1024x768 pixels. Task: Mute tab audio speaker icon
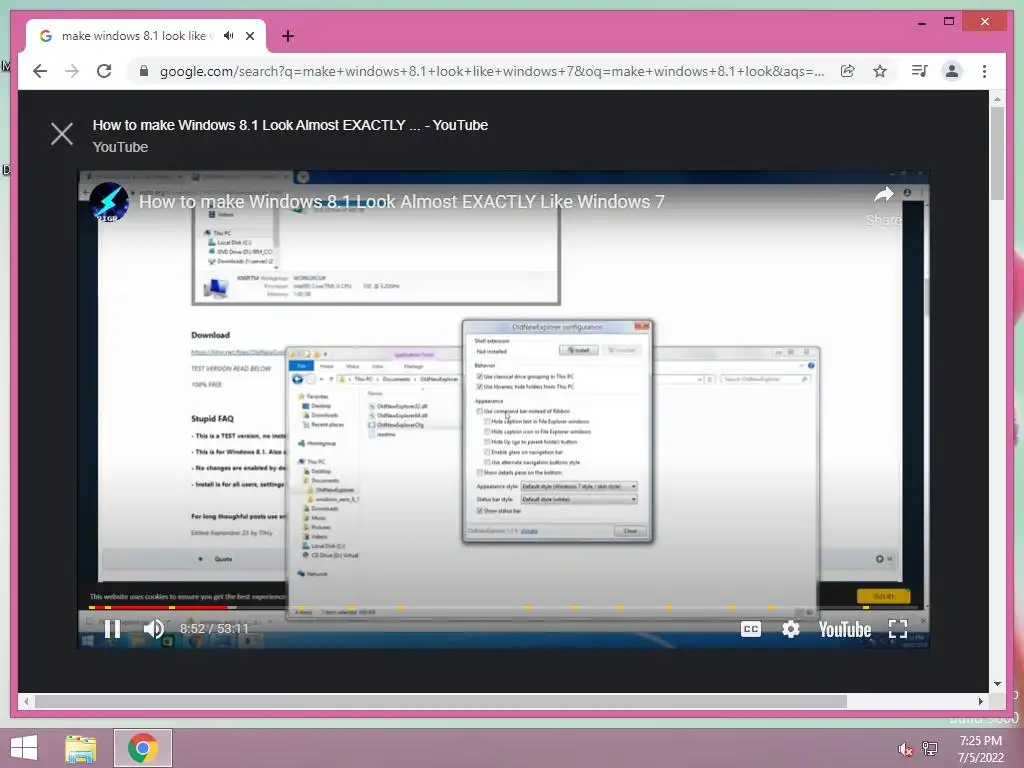pos(229,36)
